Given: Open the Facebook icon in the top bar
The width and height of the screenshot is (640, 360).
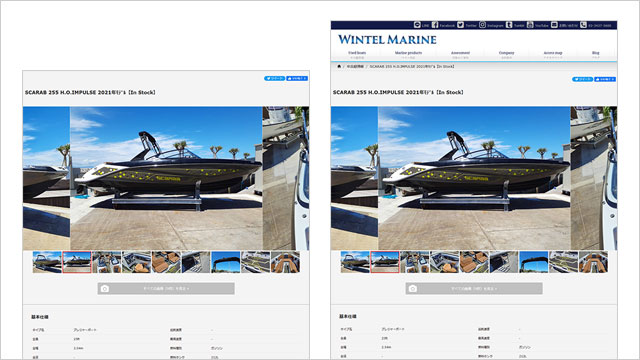Looking at the screenshot, I should pos(435,25).
